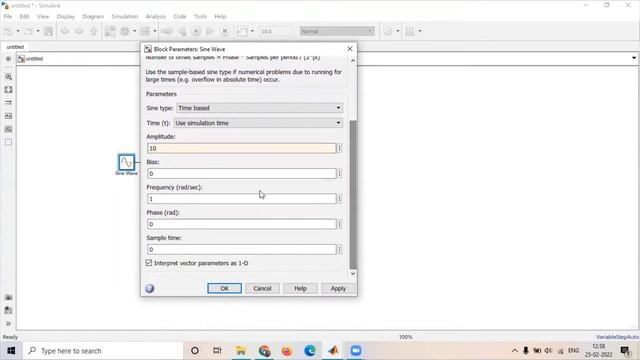
Task: Open the Sine type dropdown
Action: pyautogui.click(x=260, y=108)
